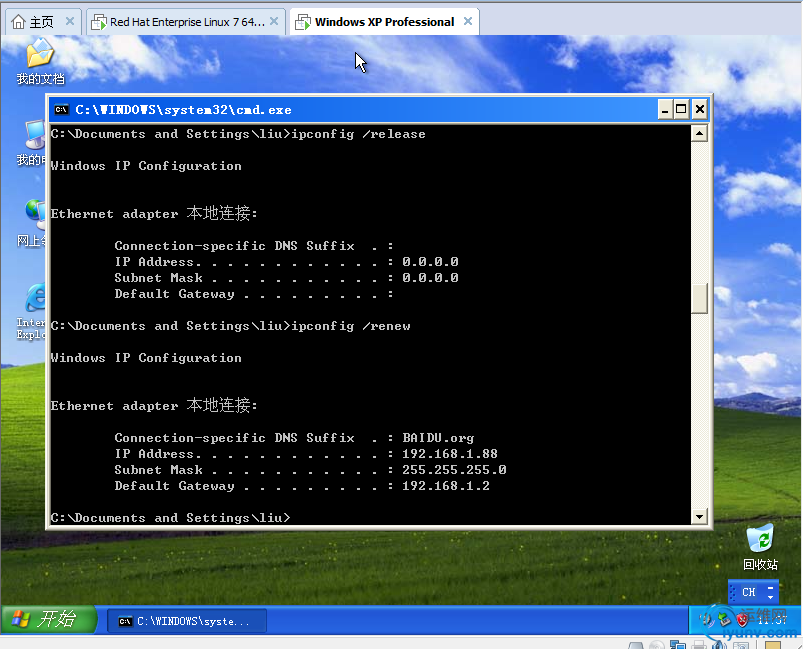Click the CH input language indicator
The image size is (803, 649).
(748, 592)
